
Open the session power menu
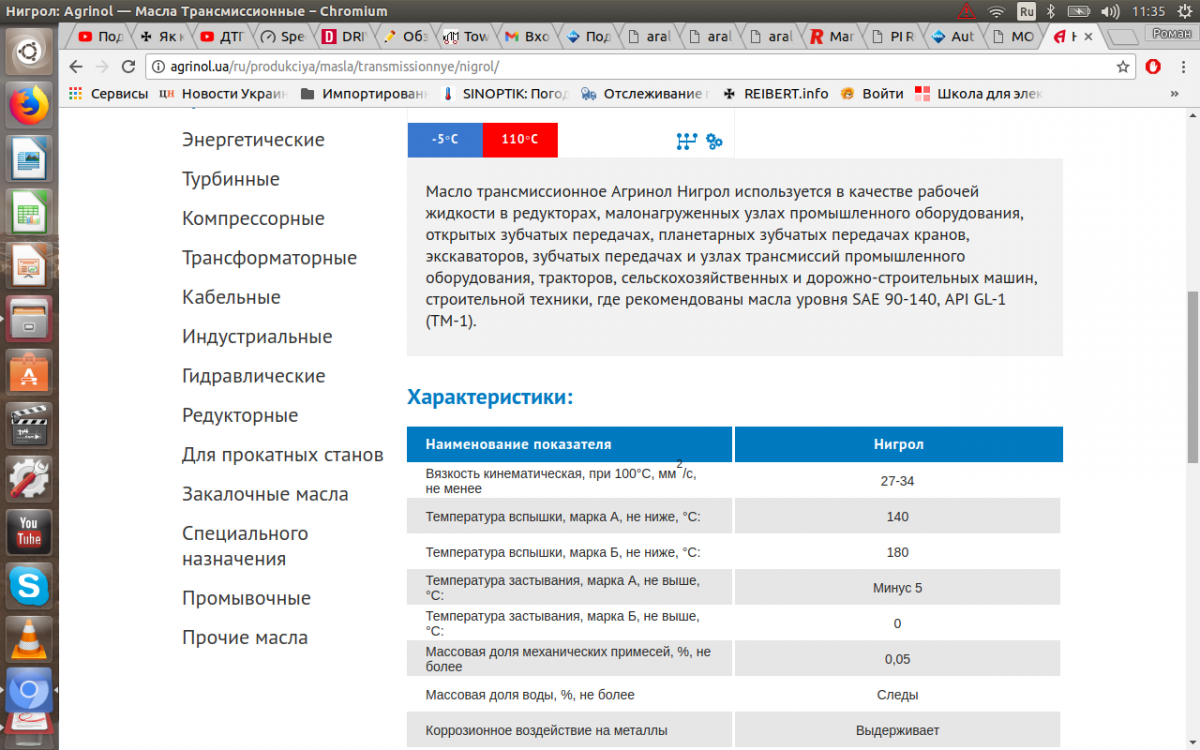[x=1183, y=12]
